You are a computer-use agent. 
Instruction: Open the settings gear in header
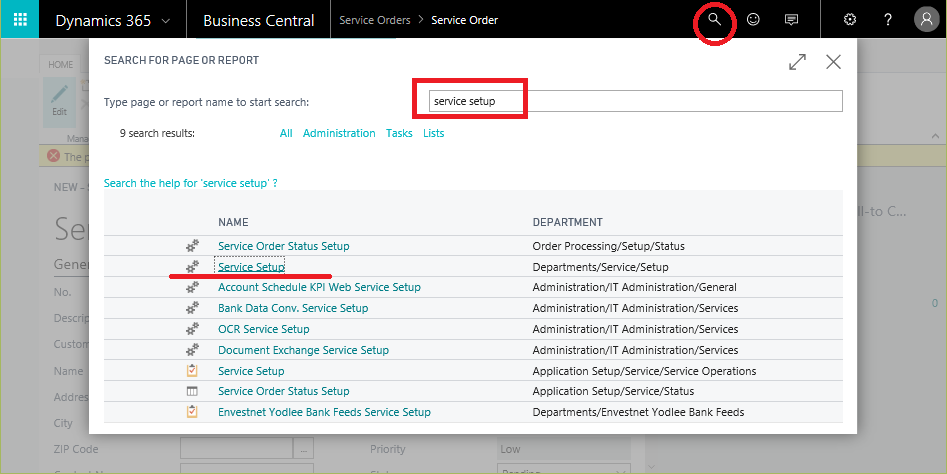tap(850, 19)
